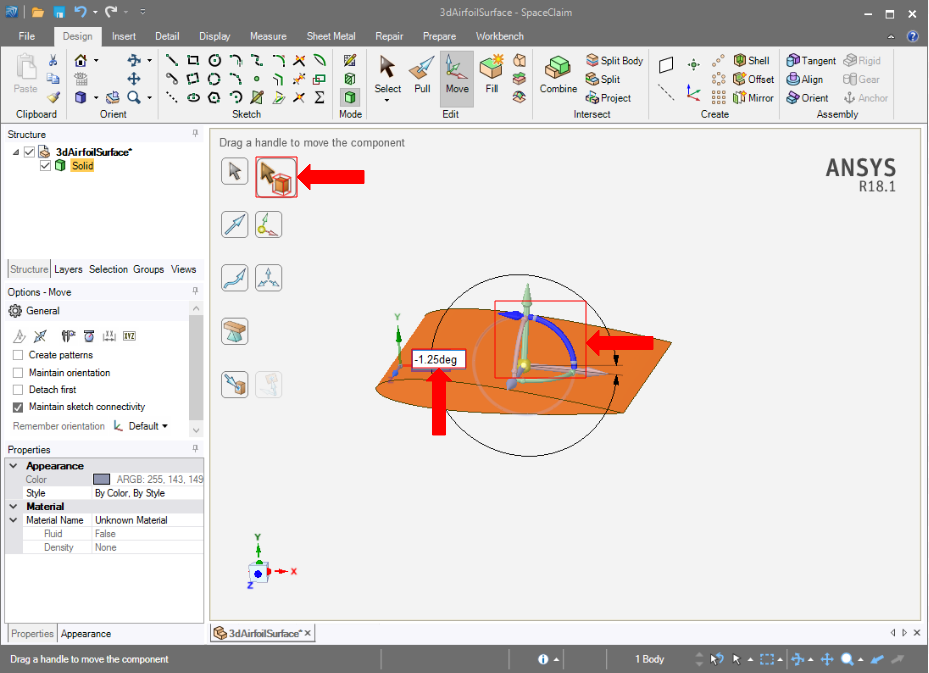929x673 pixels.
Task: Click the Select Direction tool guide
Action: pyautogui.click(x=235, y=225)
